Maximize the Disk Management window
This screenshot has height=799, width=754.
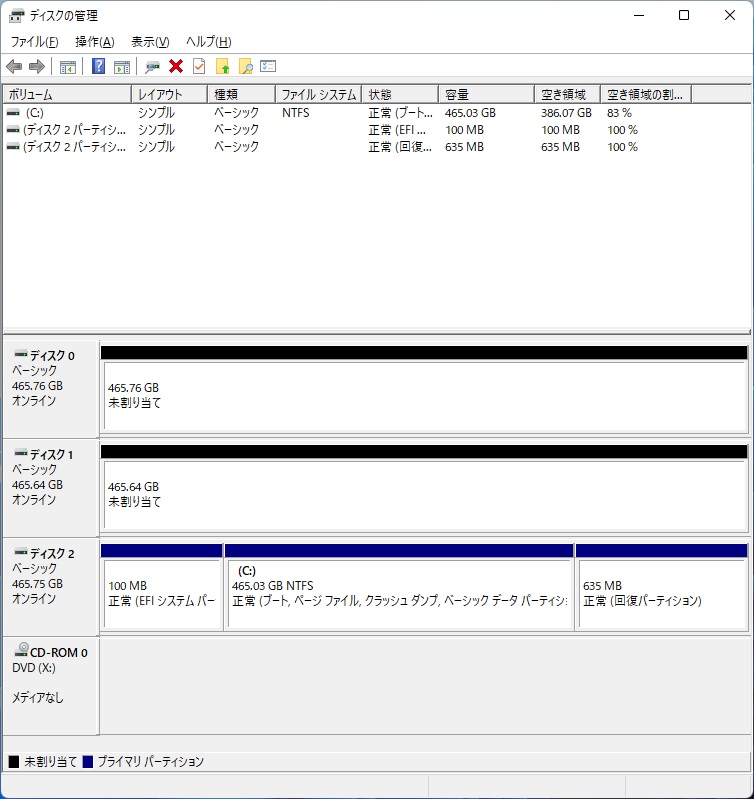684,15
